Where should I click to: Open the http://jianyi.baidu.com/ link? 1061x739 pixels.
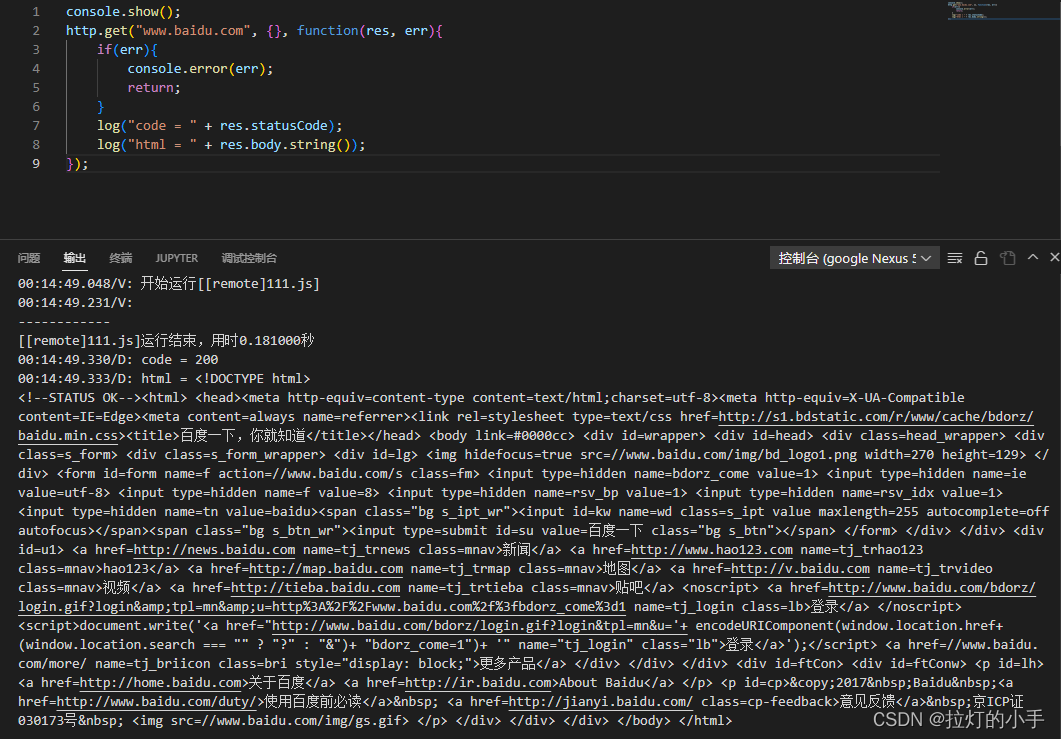[x=601, y=701]
